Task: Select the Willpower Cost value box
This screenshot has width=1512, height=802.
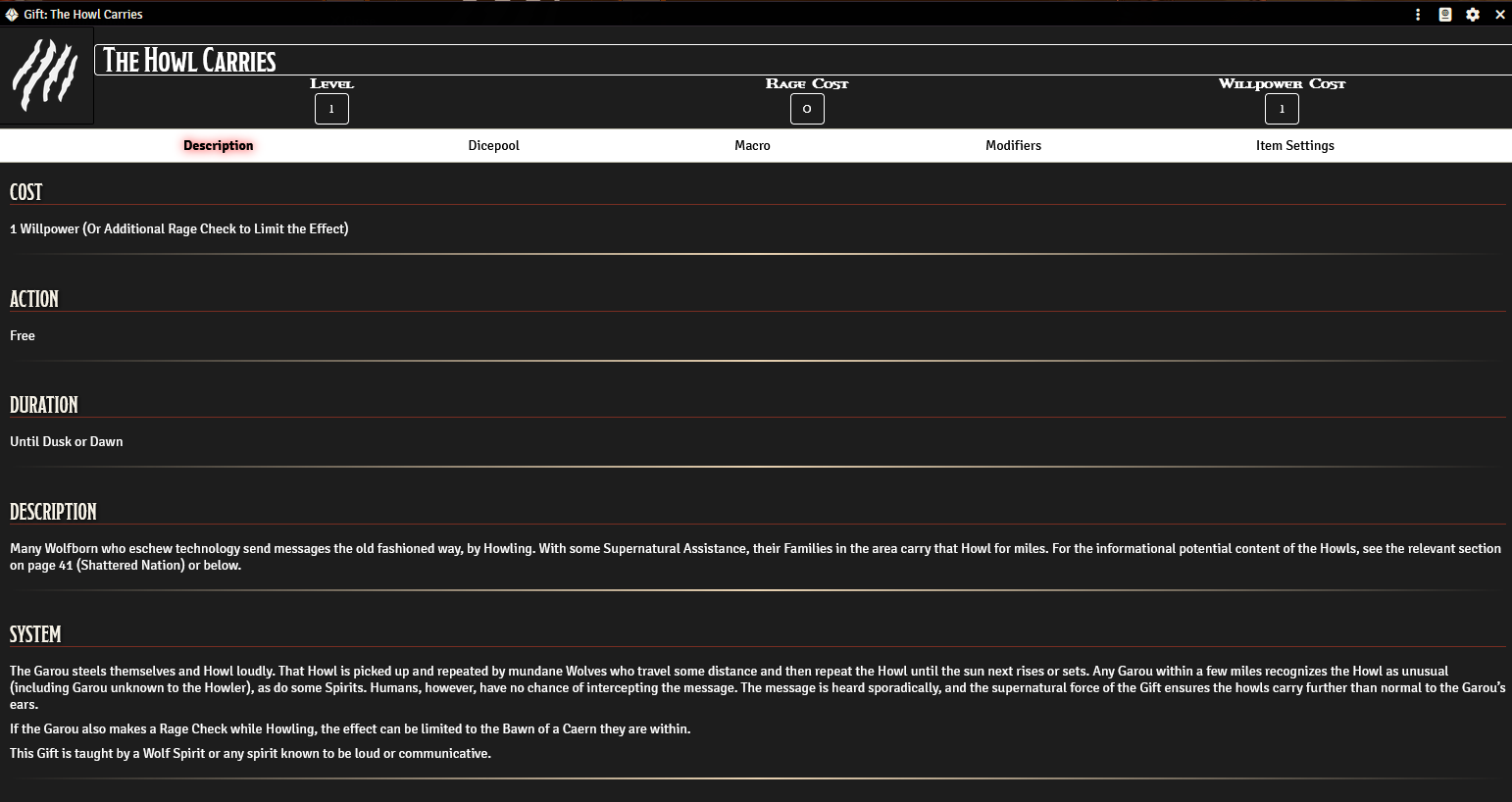Action: click(x=1282, y=109)
